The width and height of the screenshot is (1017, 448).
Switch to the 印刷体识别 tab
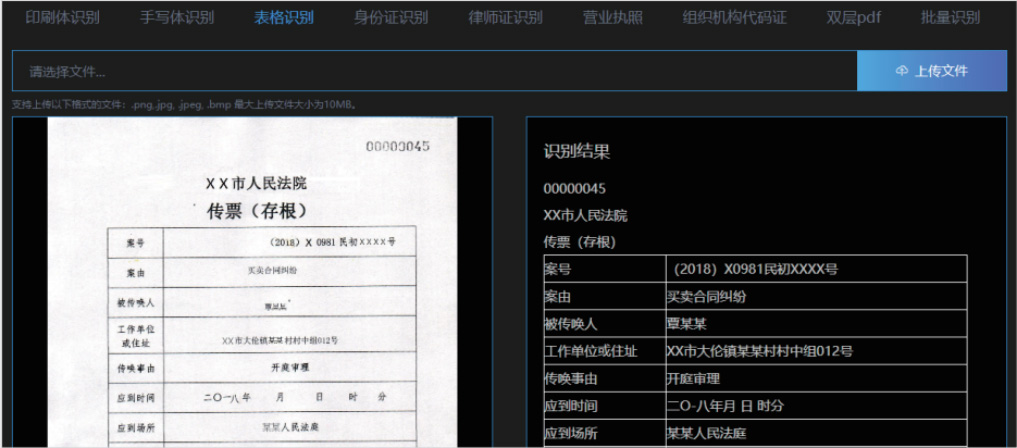(63, 18)
